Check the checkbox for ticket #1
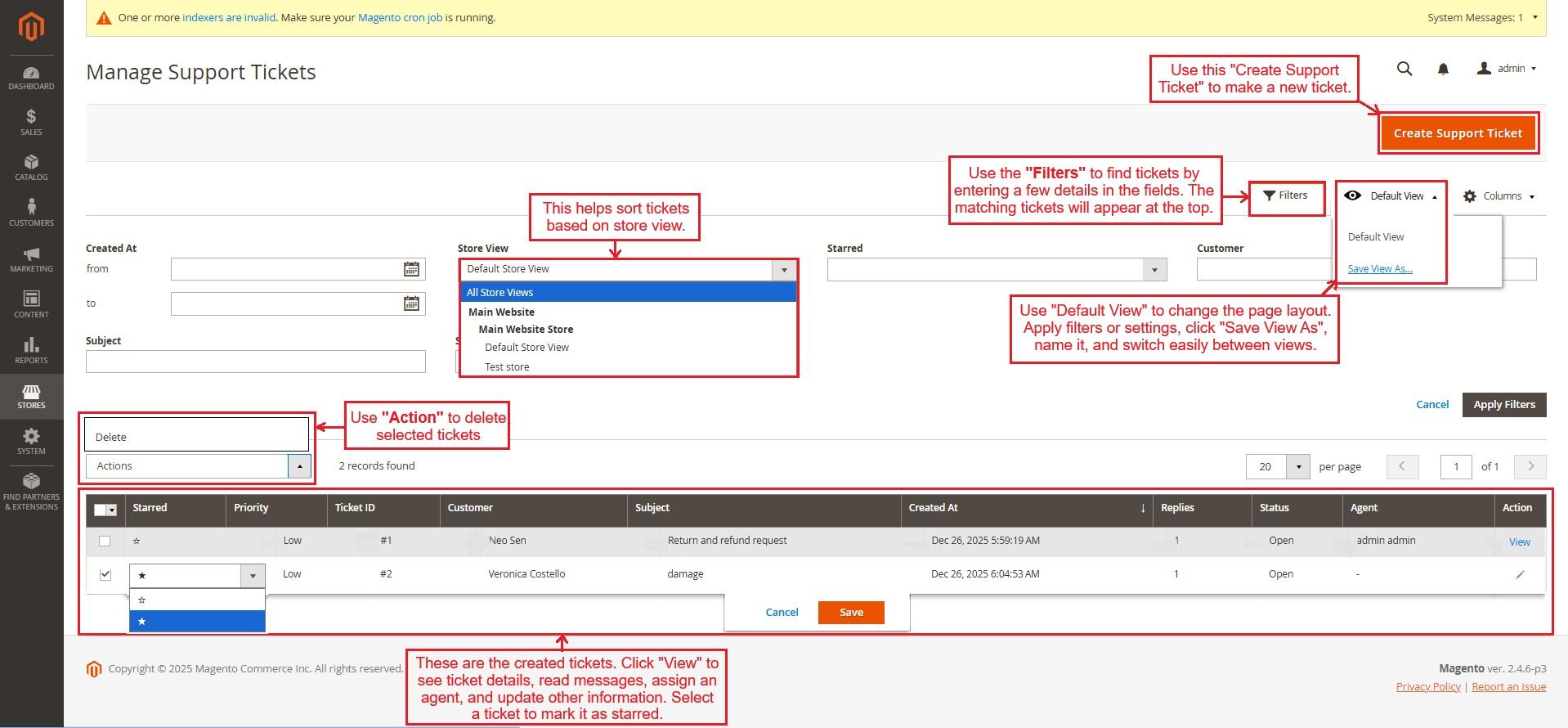1568x728 pixels. pos(105,541)
